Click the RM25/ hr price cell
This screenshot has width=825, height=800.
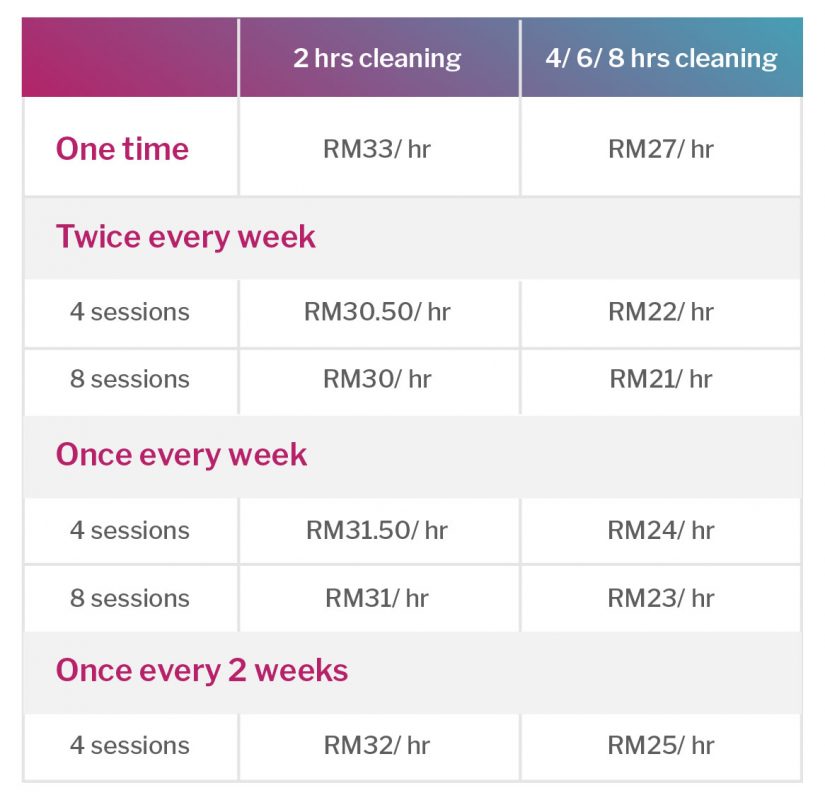(661, 745)
